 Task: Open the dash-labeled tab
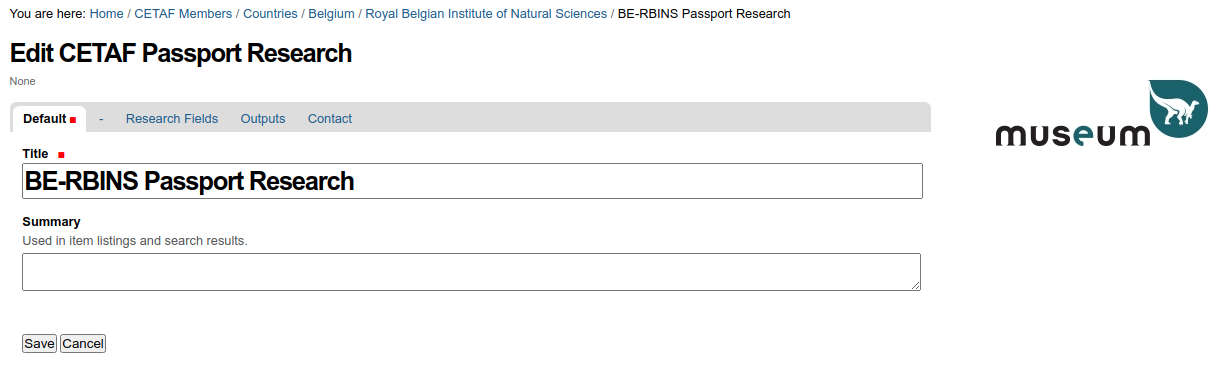coord(101,118)
